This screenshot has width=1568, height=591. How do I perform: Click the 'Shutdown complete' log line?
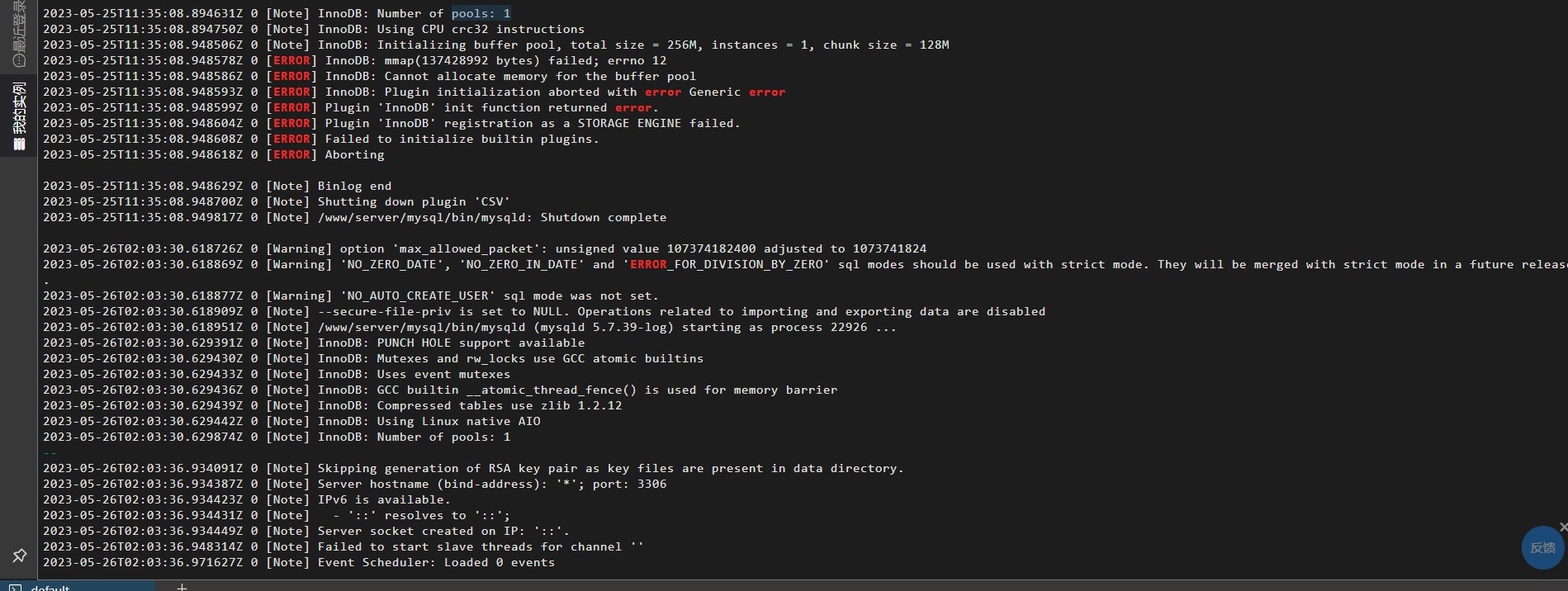[x=354, y=217]
